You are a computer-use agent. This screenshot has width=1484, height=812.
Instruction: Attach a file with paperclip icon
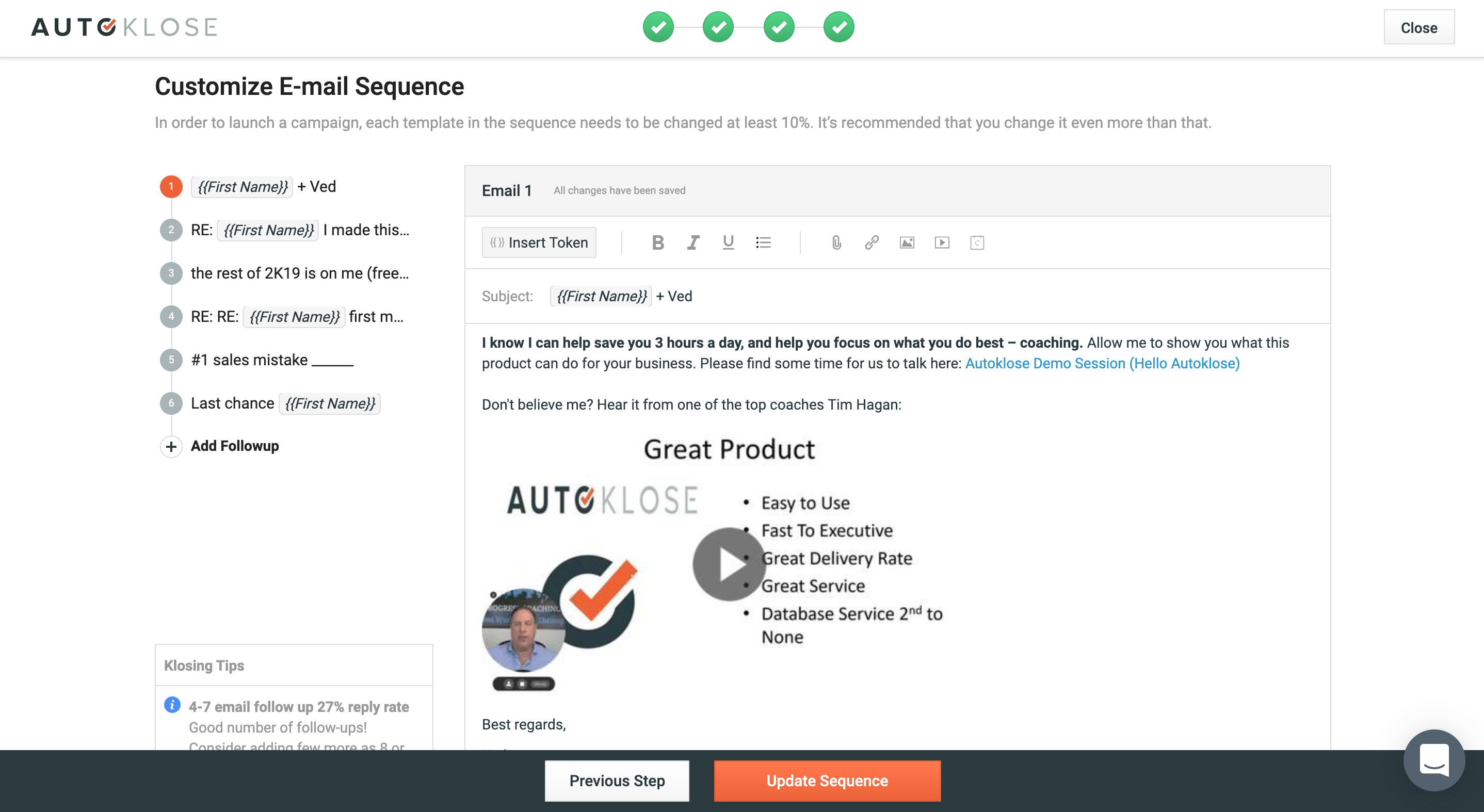click(836, 242)
